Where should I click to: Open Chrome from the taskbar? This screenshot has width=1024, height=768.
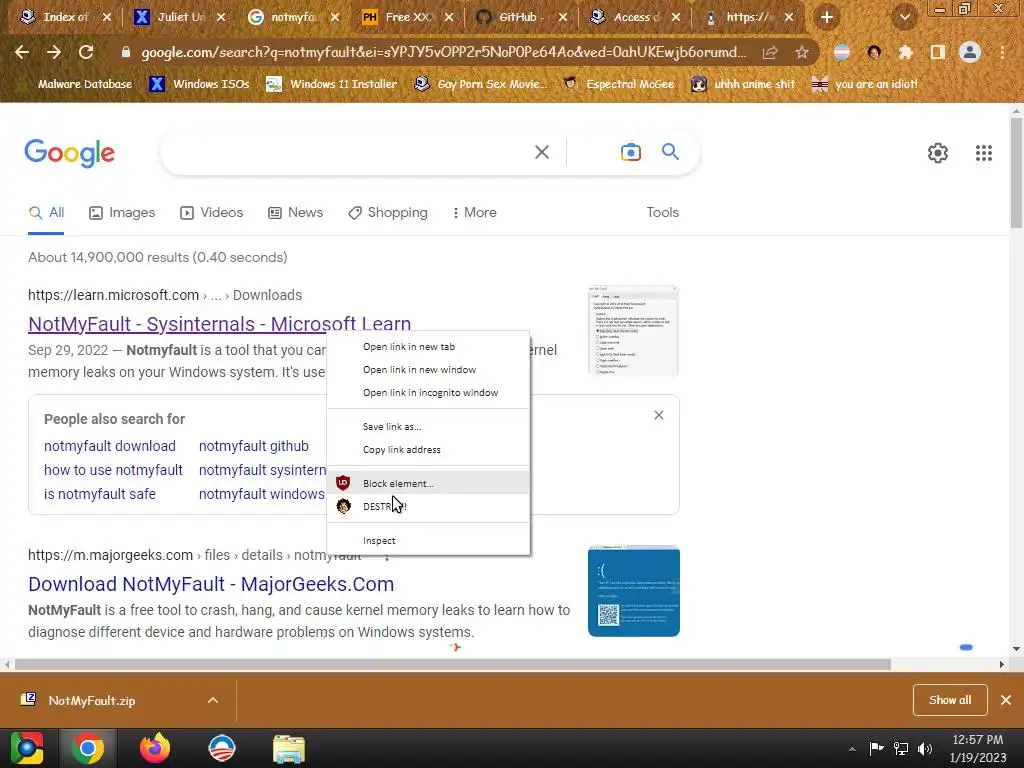tap(88, 748)
